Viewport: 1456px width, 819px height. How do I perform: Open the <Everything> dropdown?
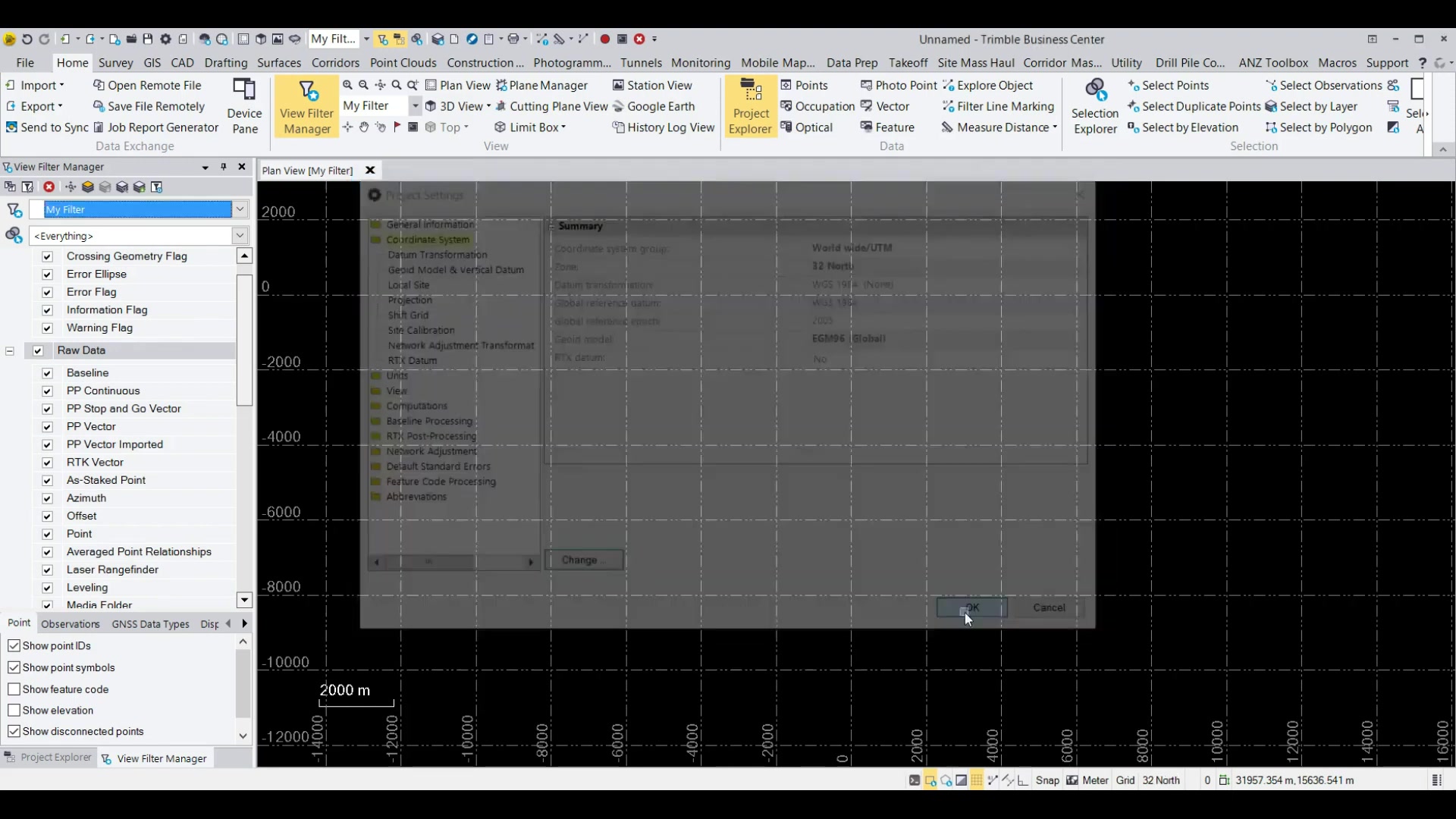[x=240, y=236]
